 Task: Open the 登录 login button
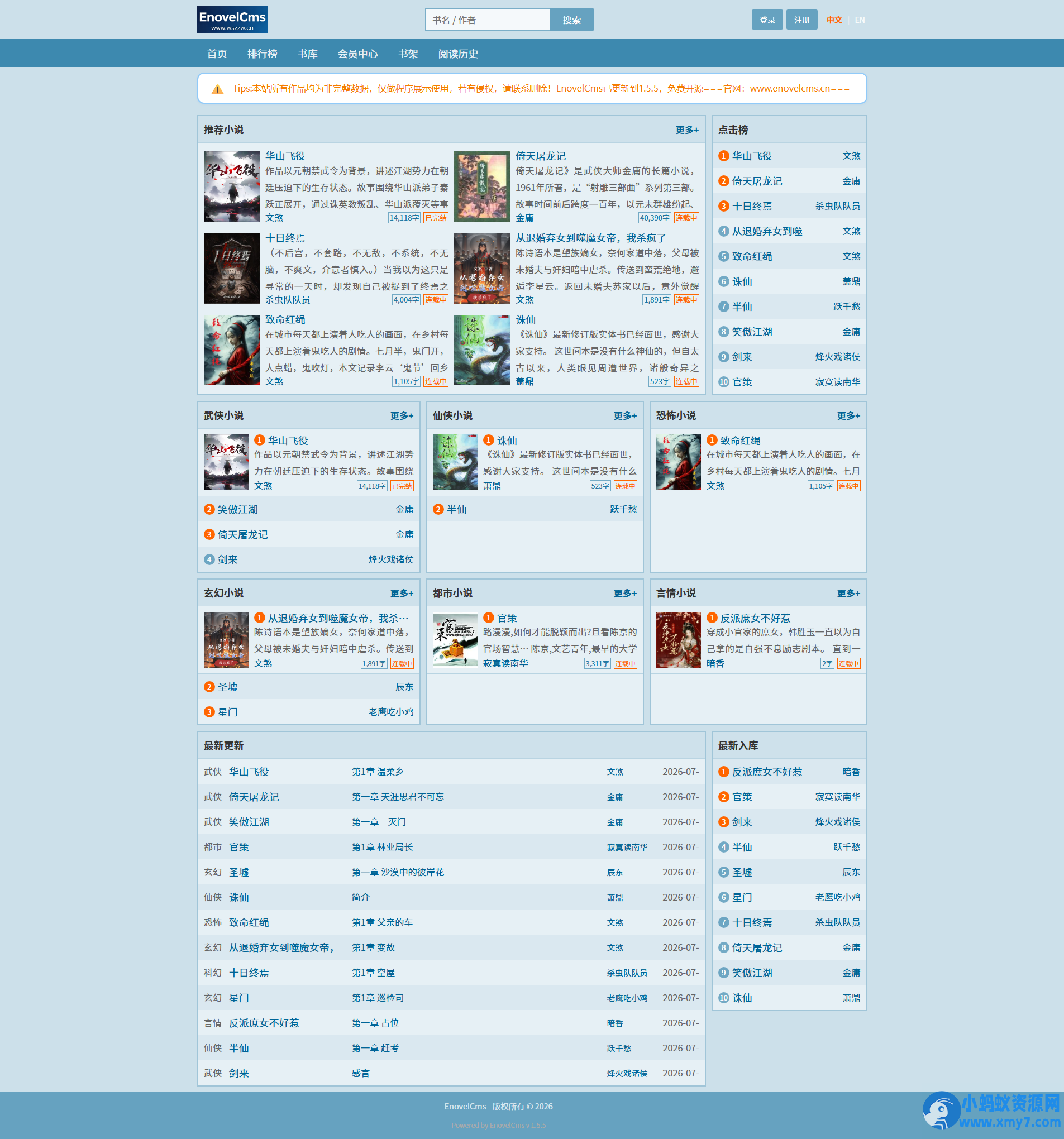coord(767,20)
